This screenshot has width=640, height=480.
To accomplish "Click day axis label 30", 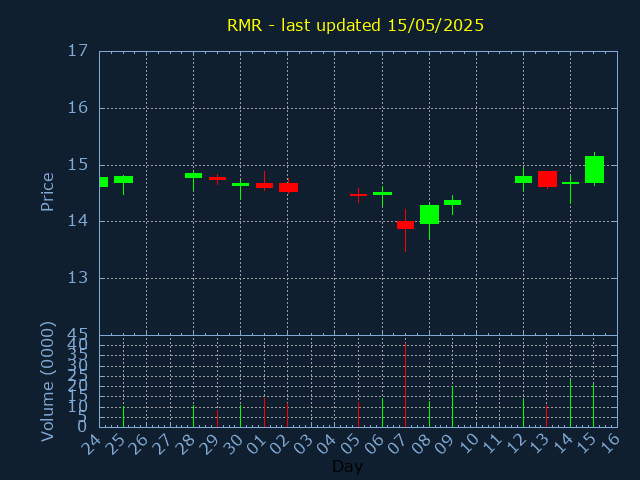I will [232, 444].
